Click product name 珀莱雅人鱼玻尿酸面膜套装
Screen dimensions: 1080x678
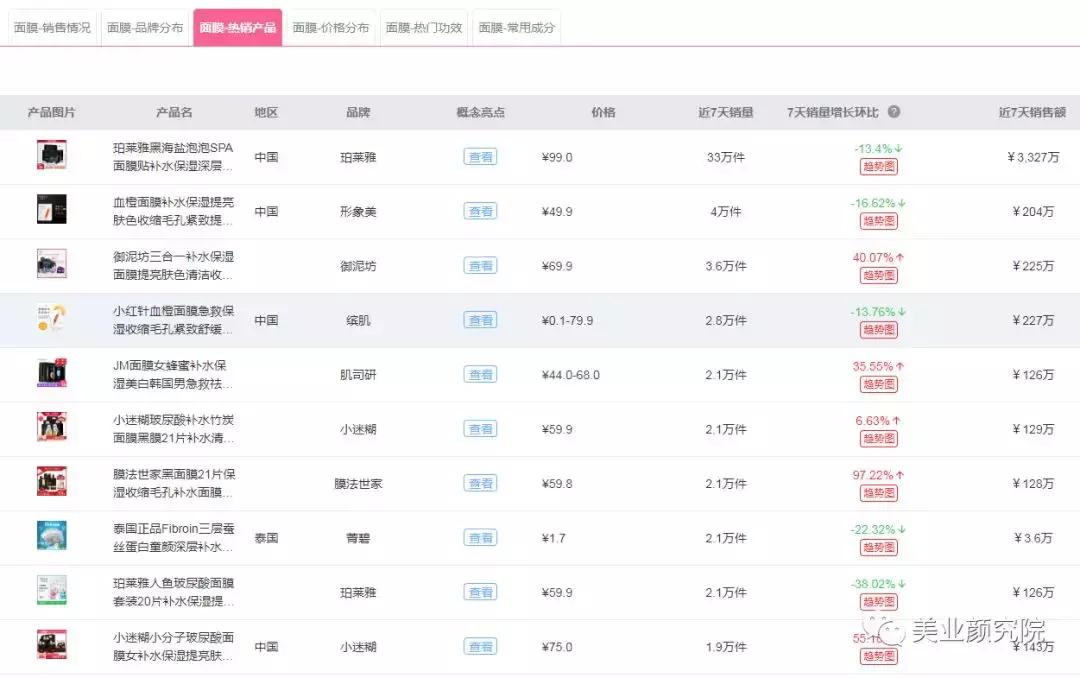173,591
